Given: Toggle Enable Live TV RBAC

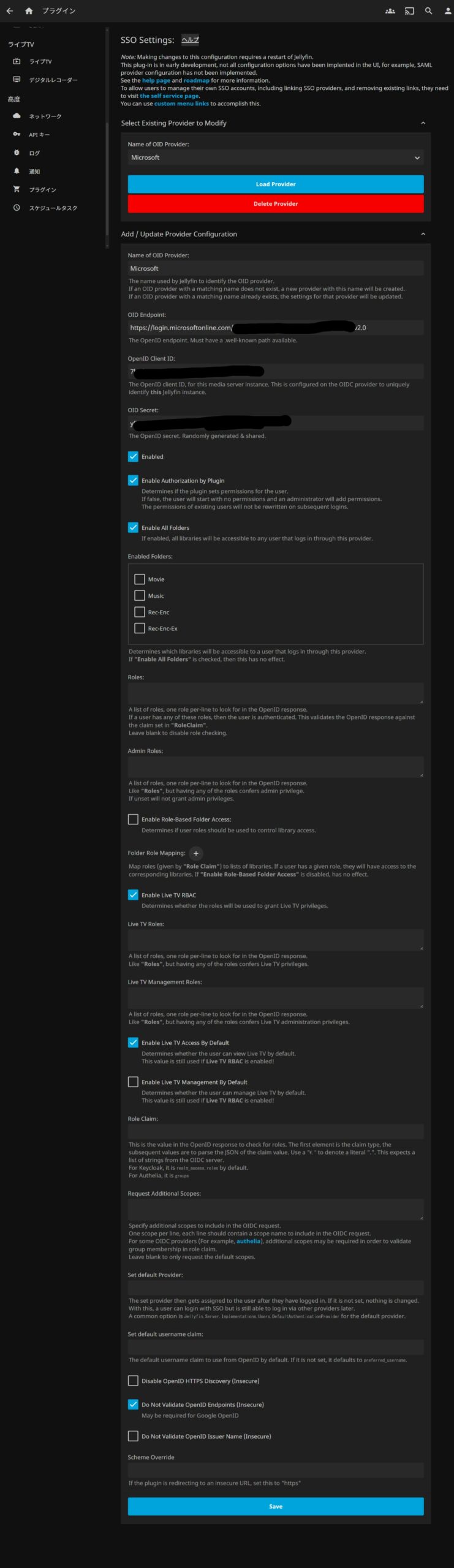Looking at the screenshot, I should [133, 895].
